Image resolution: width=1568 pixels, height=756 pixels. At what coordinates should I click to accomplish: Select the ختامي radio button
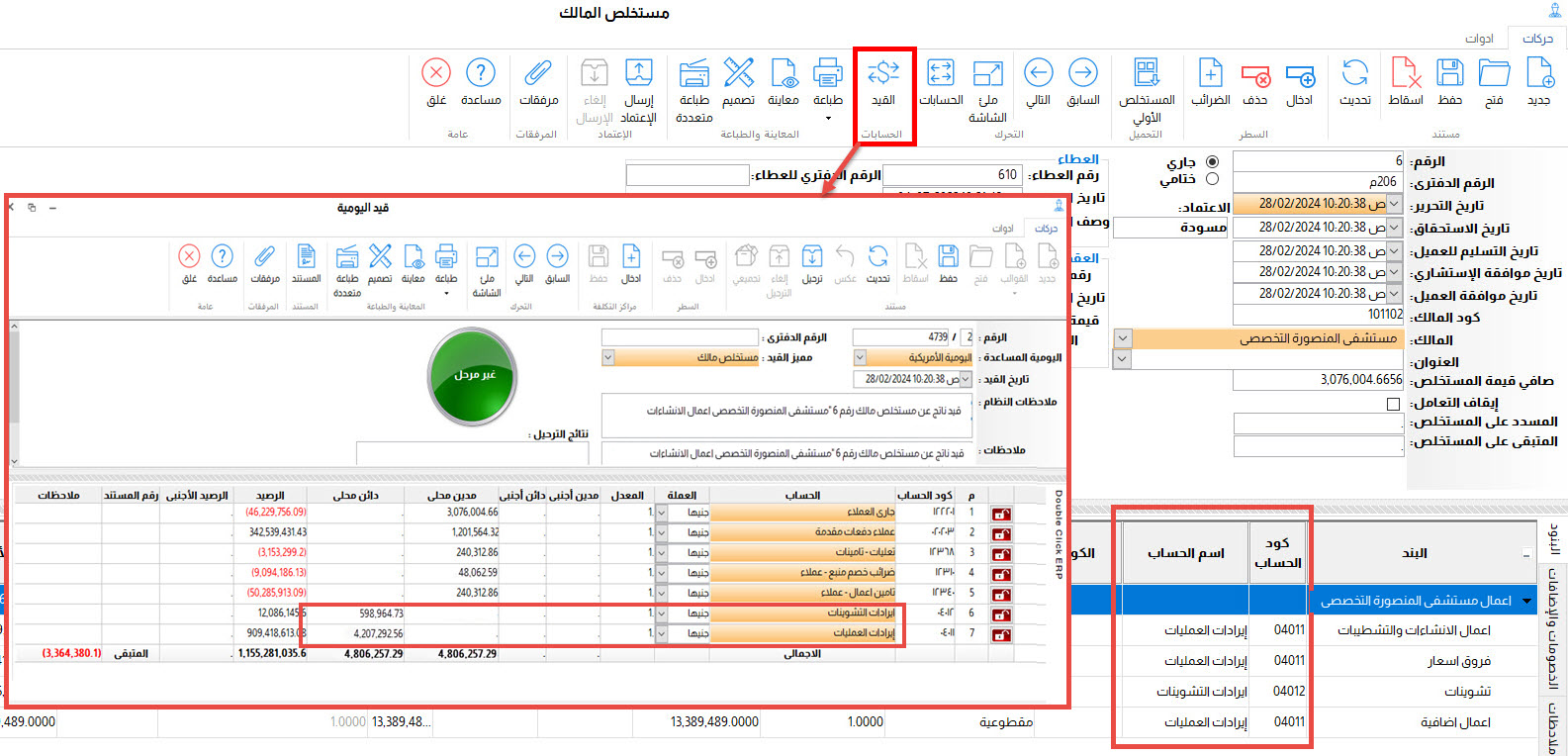click(x=1212, y=179)
